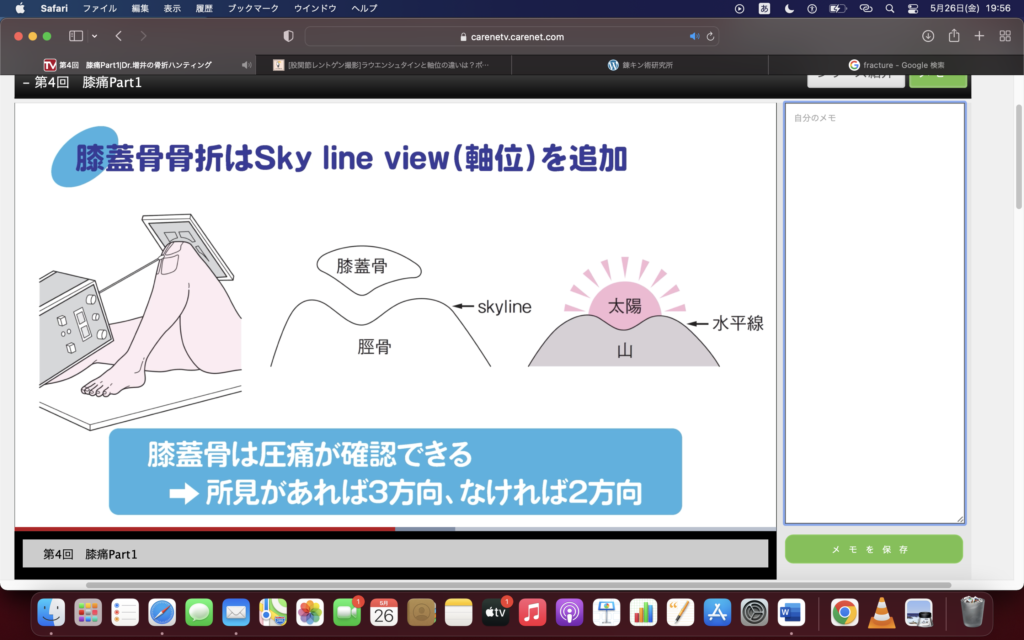1024x640 pixels.
Task: Reload the page using the address bar icon
Action: click(x=710, y=36)
